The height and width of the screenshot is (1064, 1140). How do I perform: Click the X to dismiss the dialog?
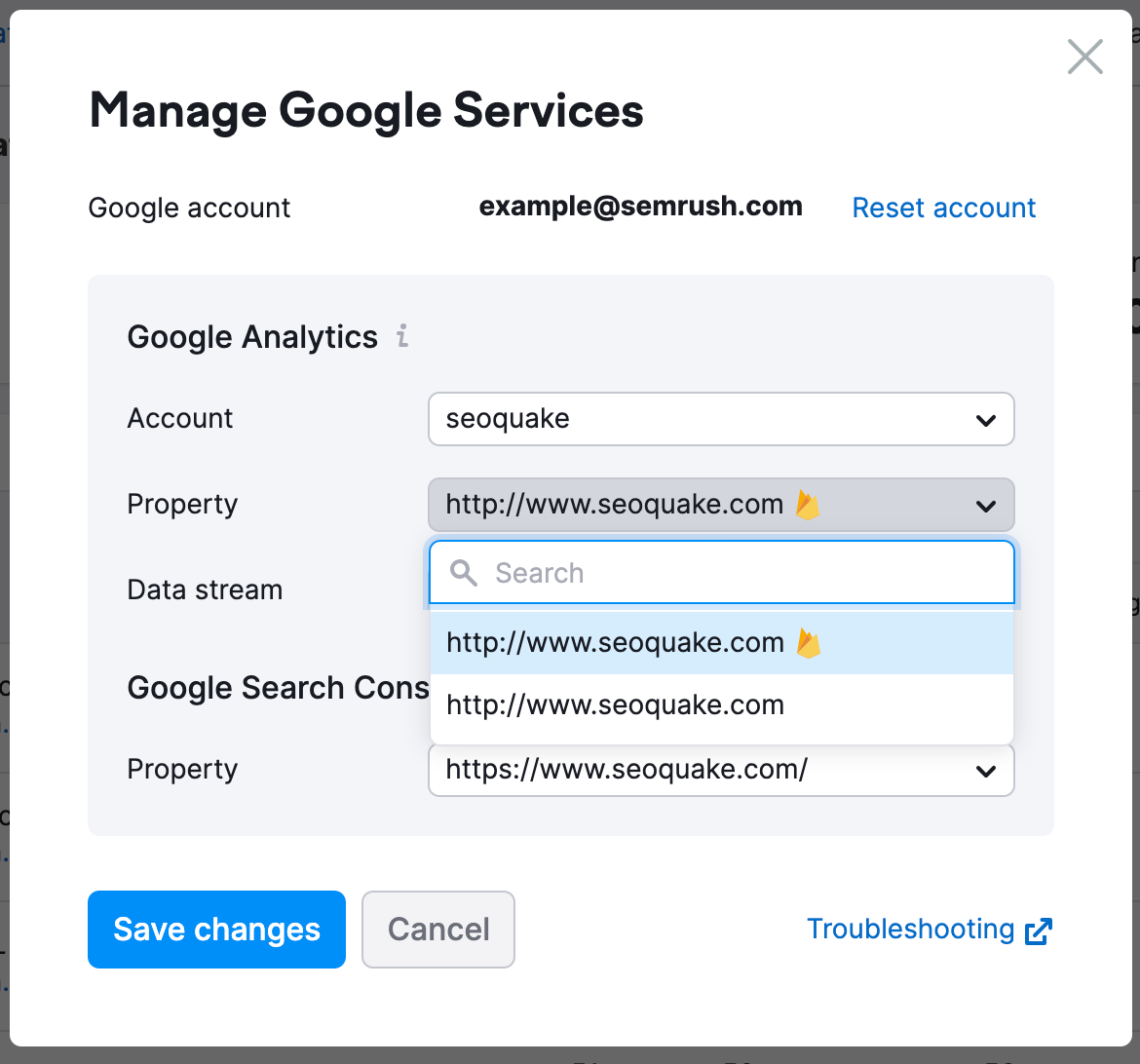(x=1084, y=57)
